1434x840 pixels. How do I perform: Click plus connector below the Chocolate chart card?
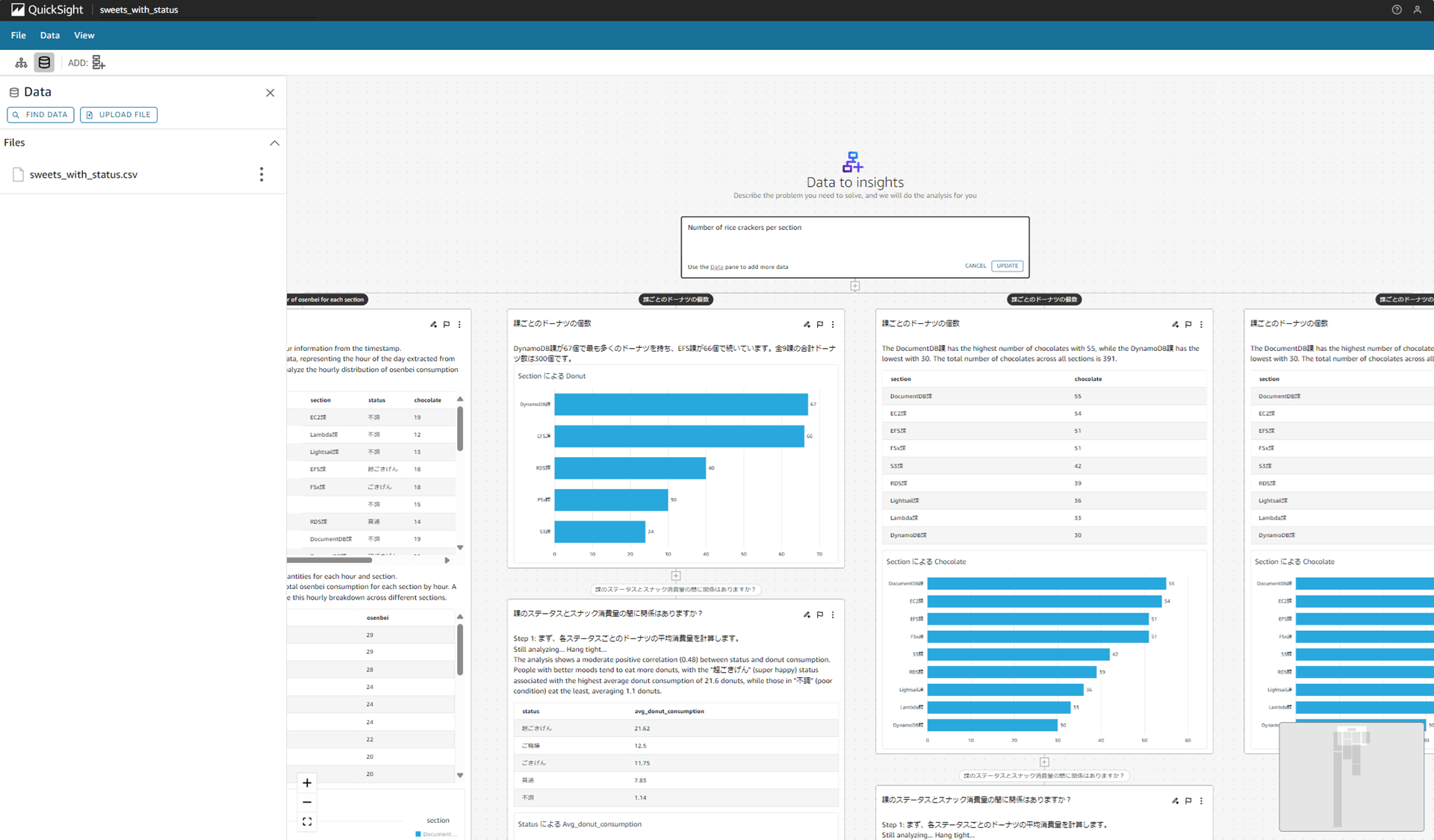tap(1044, 762)
